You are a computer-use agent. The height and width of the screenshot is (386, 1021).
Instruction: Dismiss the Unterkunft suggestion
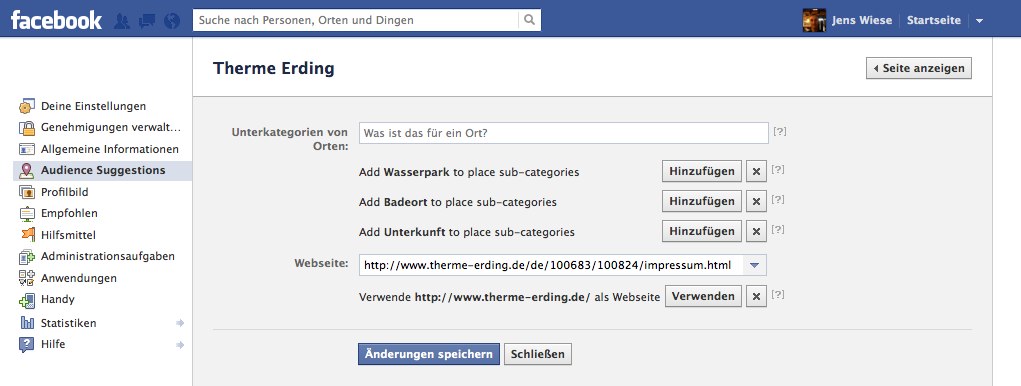756,231
